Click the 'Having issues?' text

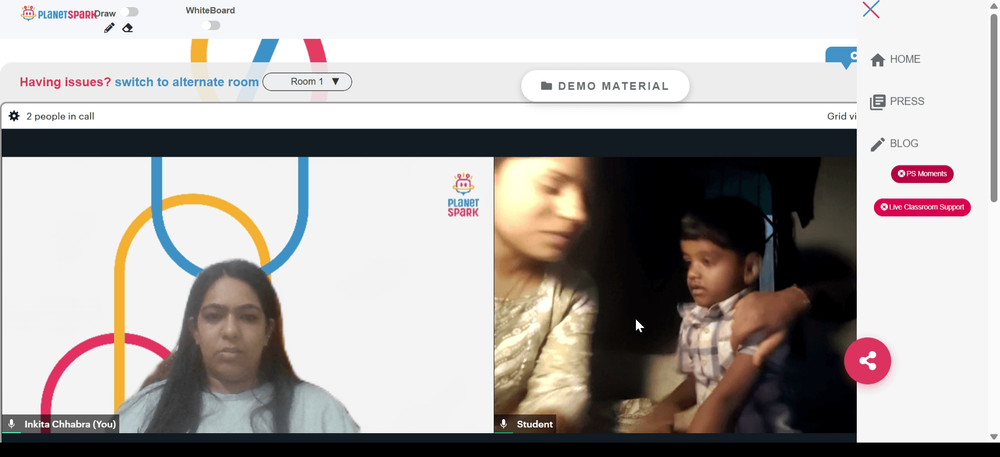click(65, 82)
